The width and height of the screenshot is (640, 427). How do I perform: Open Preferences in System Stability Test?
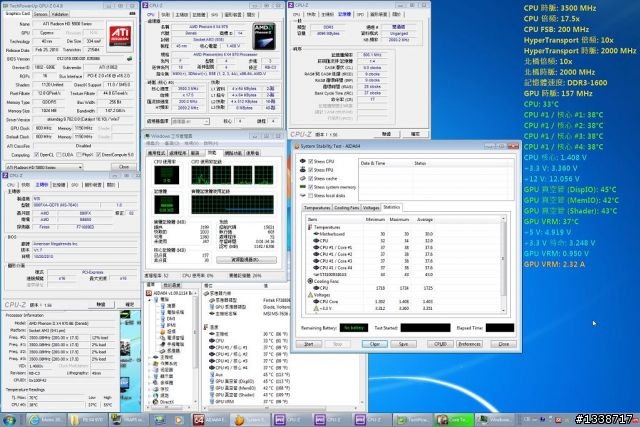click(x=469, y=344)
